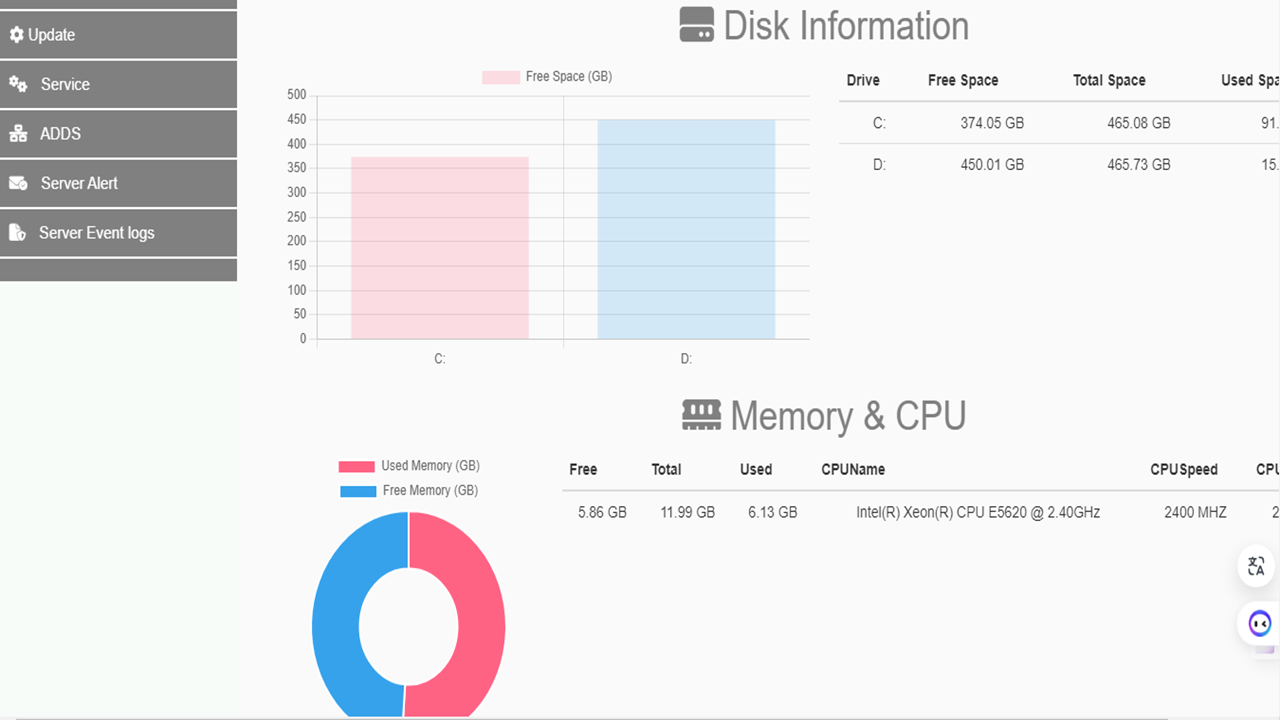Open the Server Event logs menu
The height and width of the screenshot is (720, 1280).
[x=96, y=233]
